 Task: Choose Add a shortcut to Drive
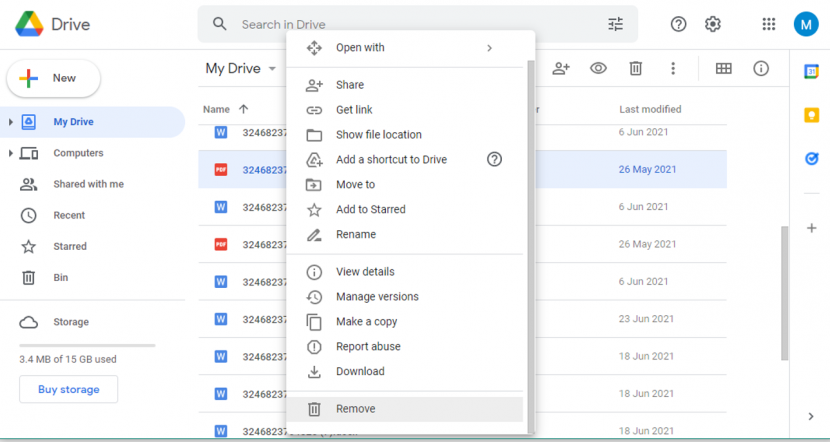point(405,159)
